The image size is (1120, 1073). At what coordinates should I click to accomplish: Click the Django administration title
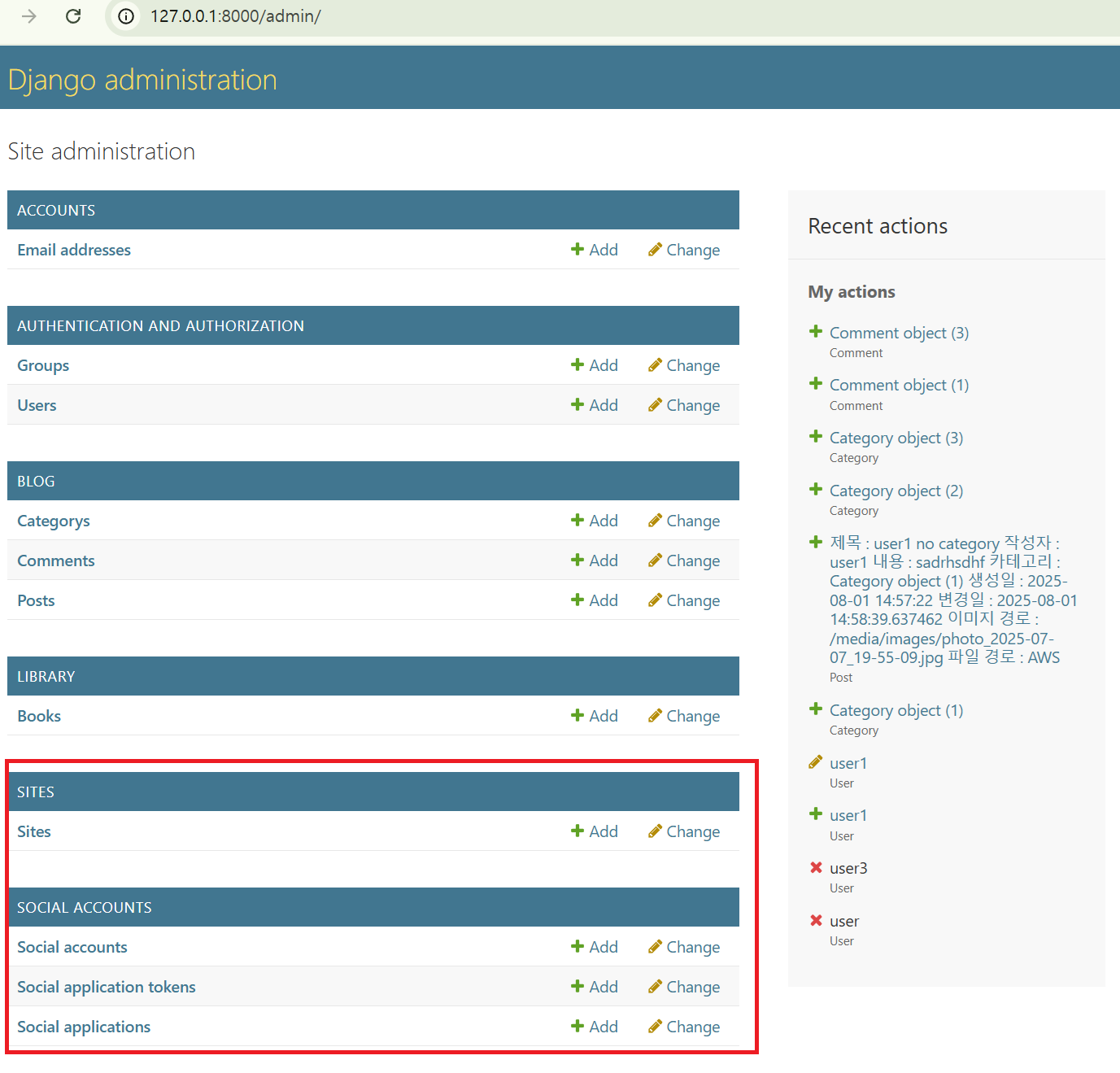click(x=142, y=80)
